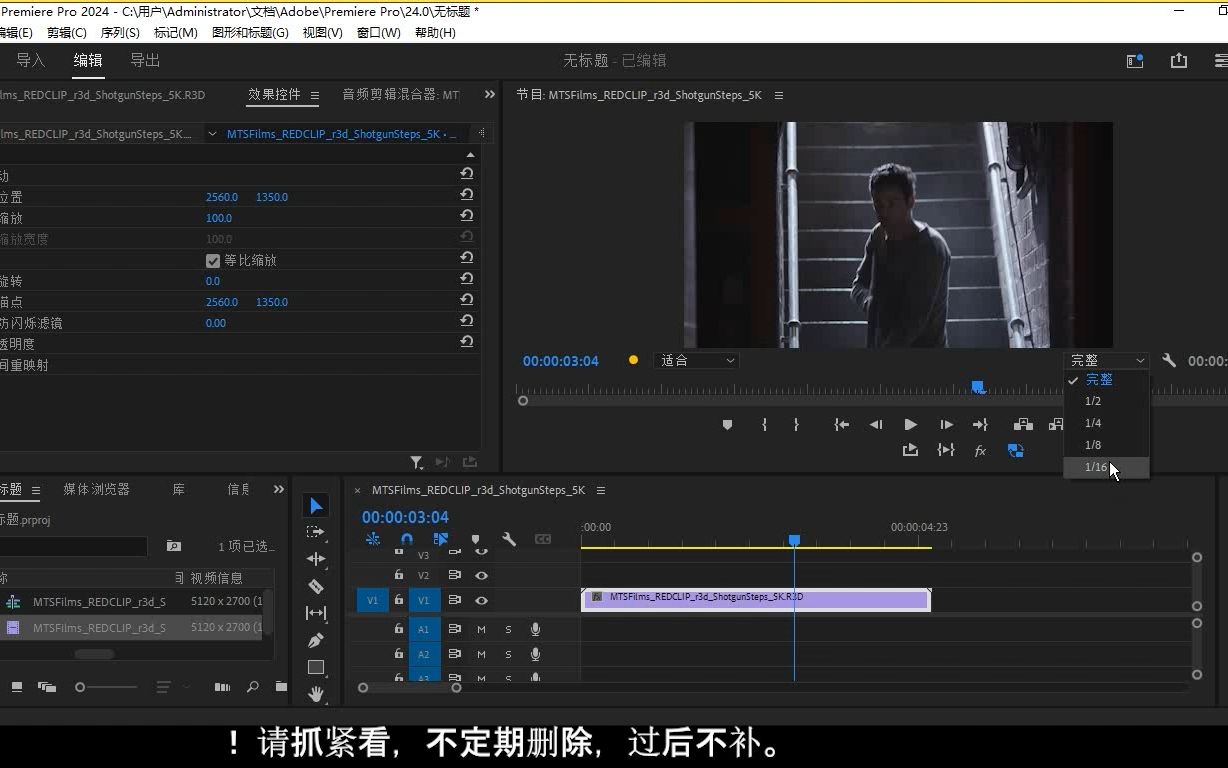Mute audio track A1
The image size is (1228, 768).
click(x=481, y=629)
